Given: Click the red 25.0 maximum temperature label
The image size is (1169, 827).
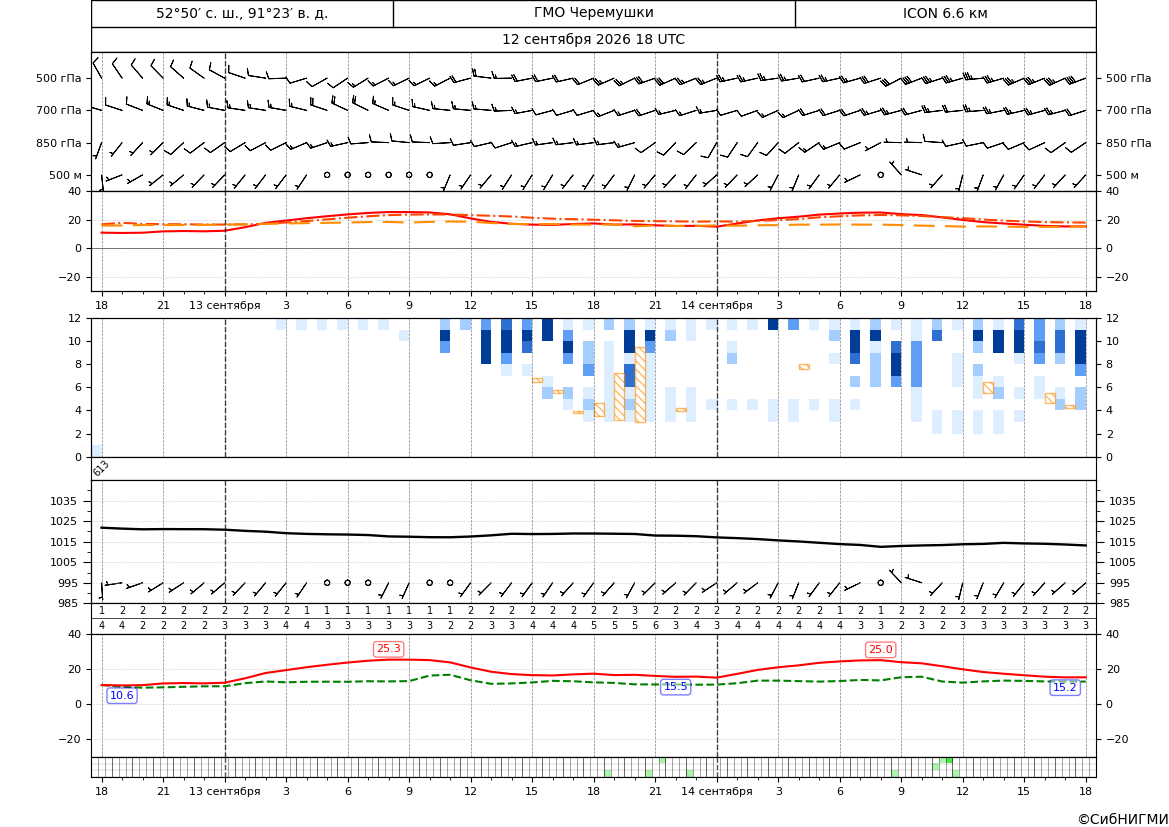Looking at the screenshot, I should tap(880, 650).
